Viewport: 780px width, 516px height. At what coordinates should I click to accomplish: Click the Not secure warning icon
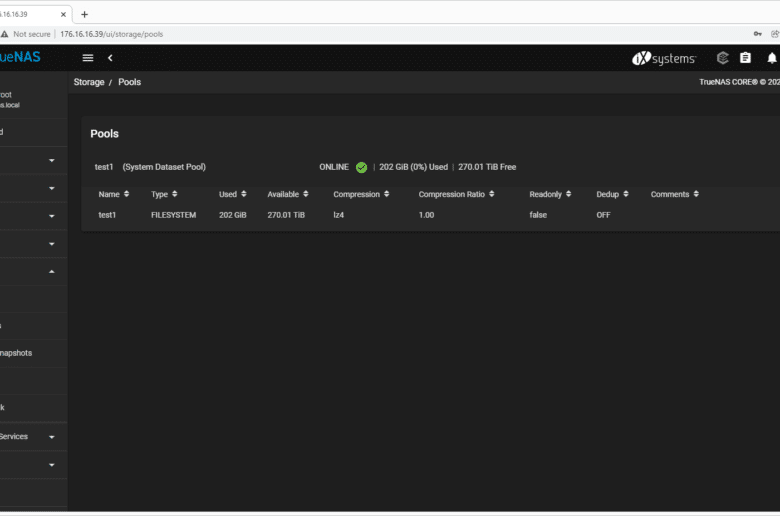pyautogui.click(x=5, y=34)
